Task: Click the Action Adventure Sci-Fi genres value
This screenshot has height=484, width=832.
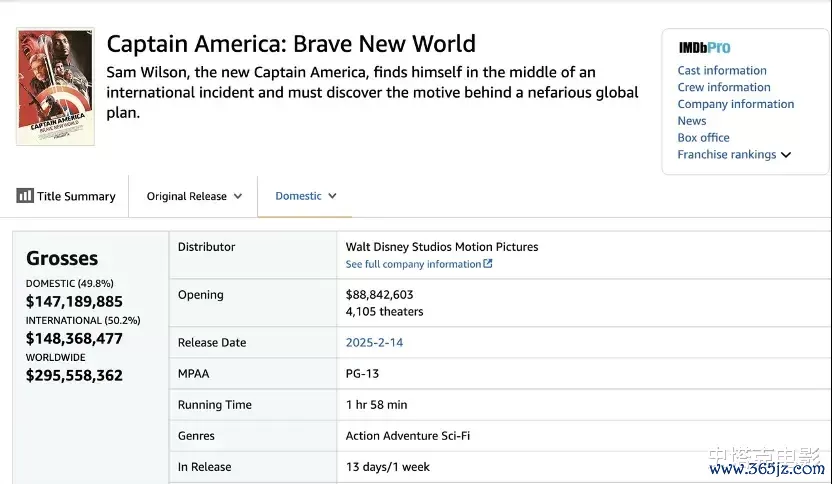Action: 408,436
